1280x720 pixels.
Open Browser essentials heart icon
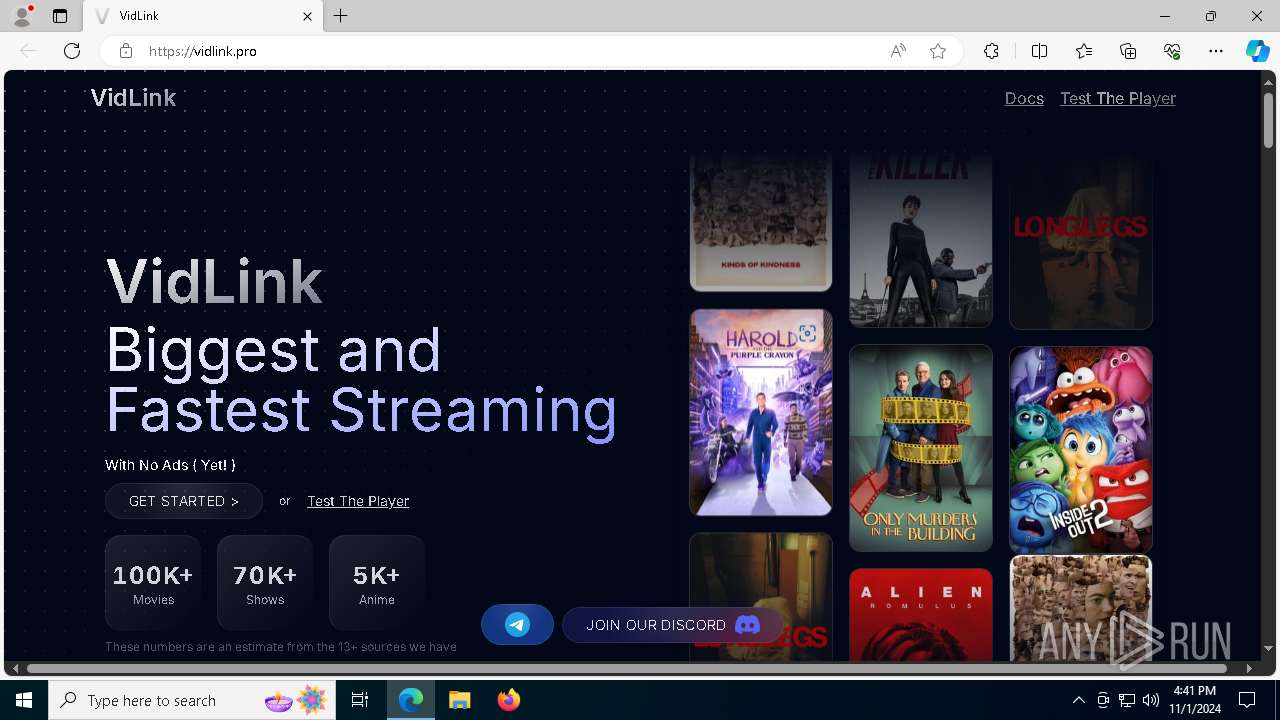point(1172,51)
